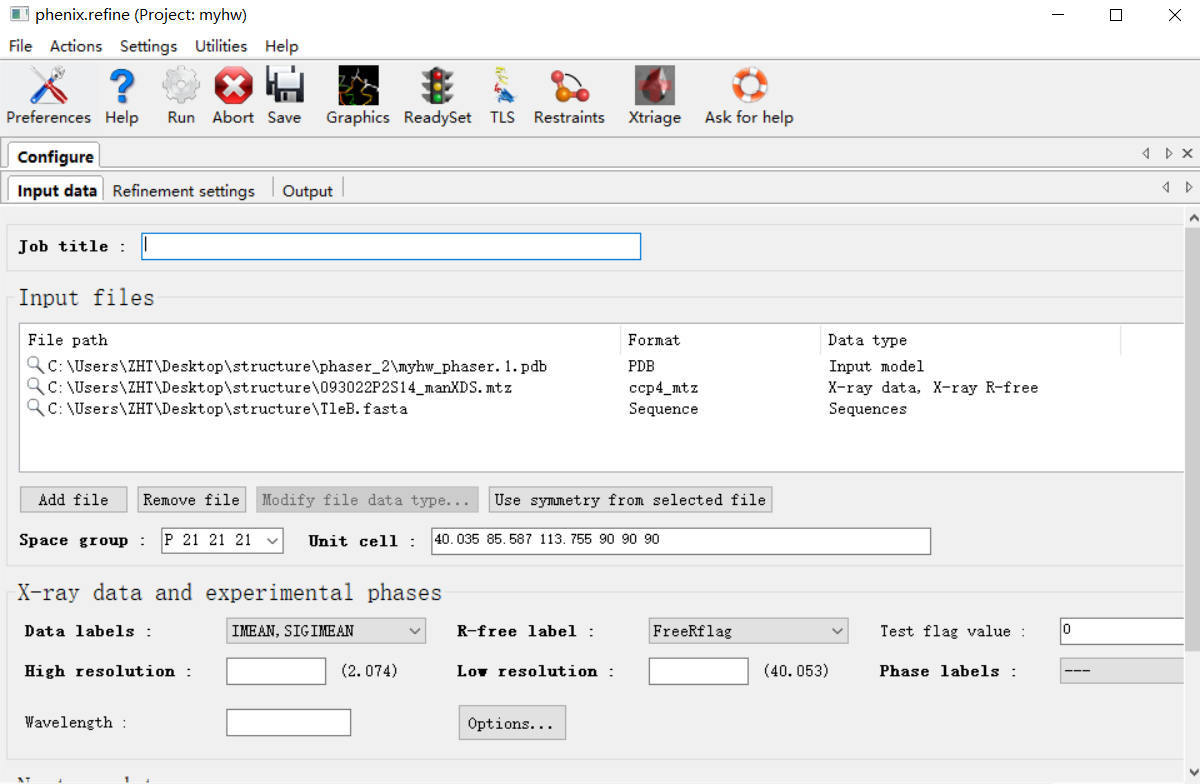The image size is (1200, 784).
Task: Open the Space group dropdown
Action: point(222,540)
